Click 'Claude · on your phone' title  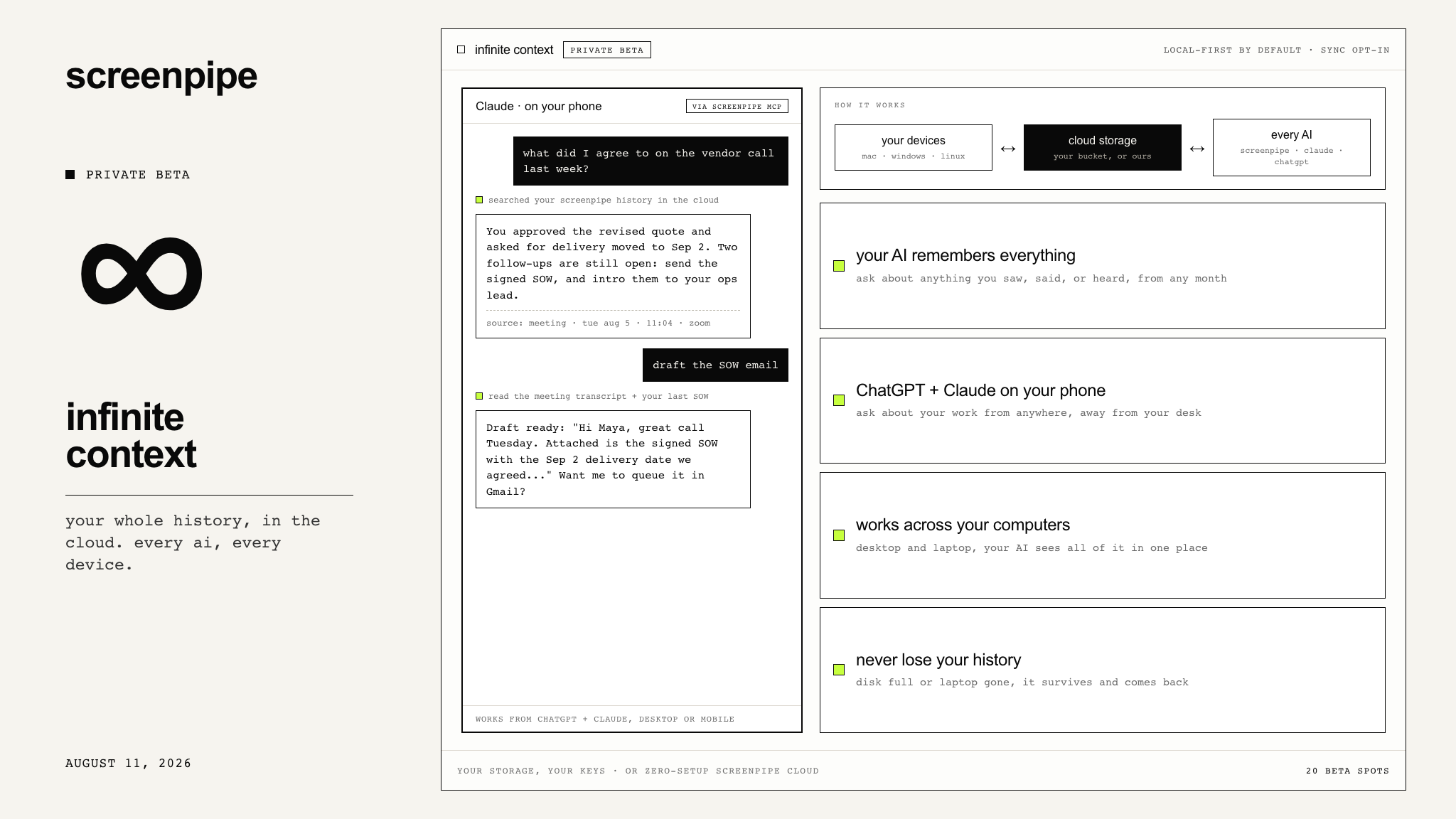click(x=539, y=106)
